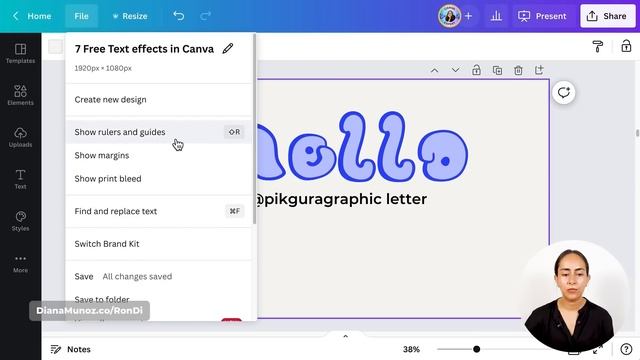The height and width of the screenshot is (360, 640).
Task: Select the Text tool in sidebar
Action: click(x=20, y=179)
